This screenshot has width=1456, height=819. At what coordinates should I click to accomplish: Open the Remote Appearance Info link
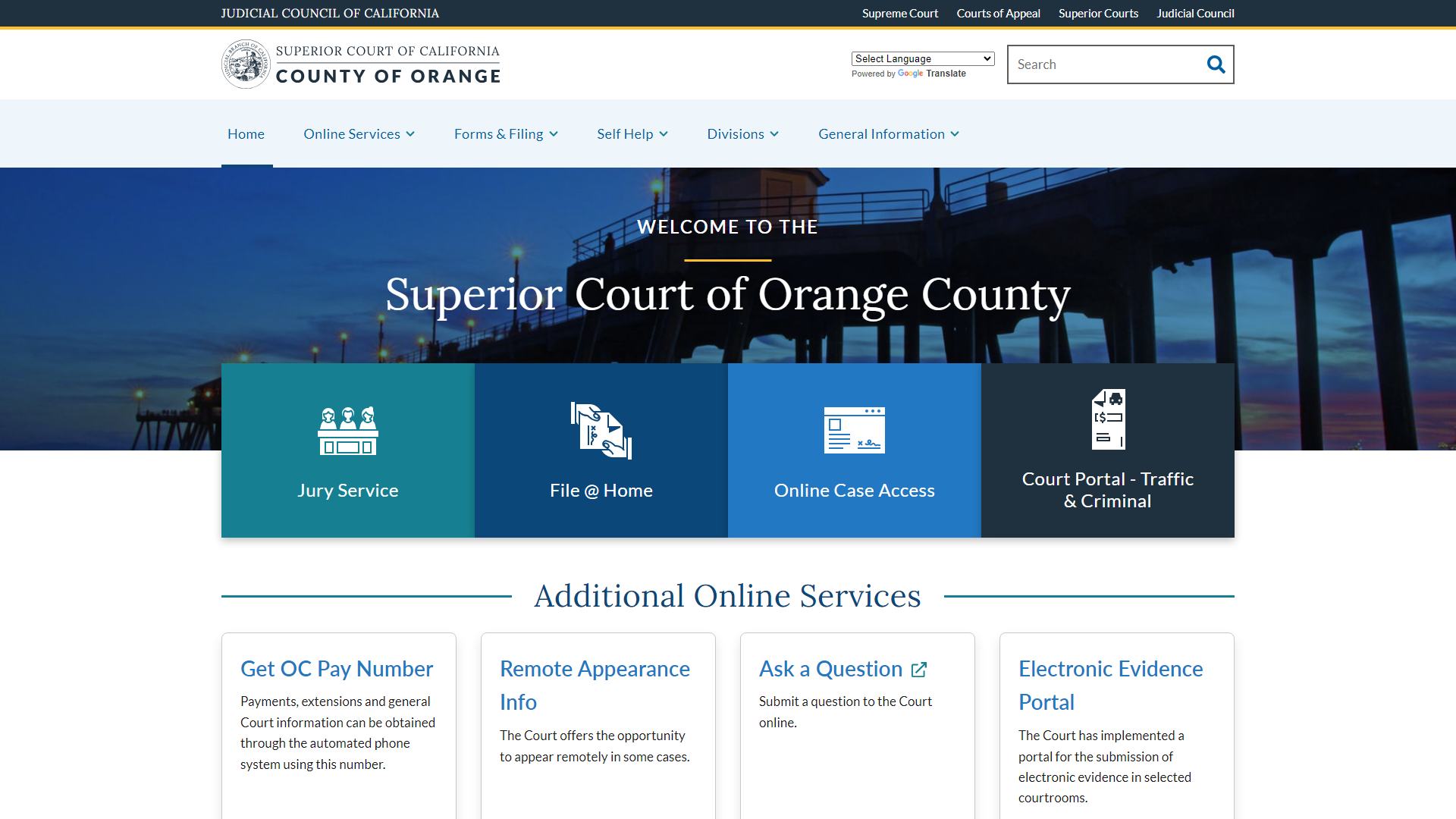point(595,686)
